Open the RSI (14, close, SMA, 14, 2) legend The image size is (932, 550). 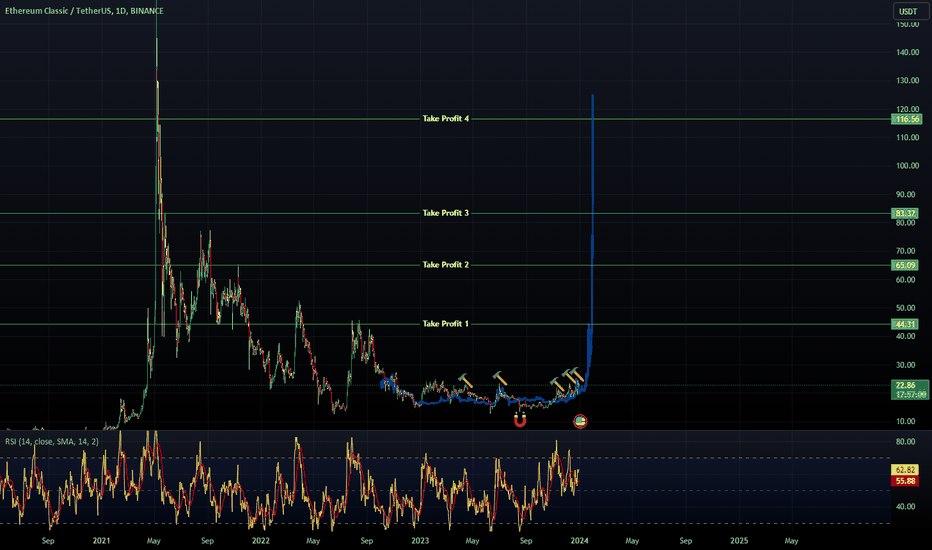tap(52, 441)
